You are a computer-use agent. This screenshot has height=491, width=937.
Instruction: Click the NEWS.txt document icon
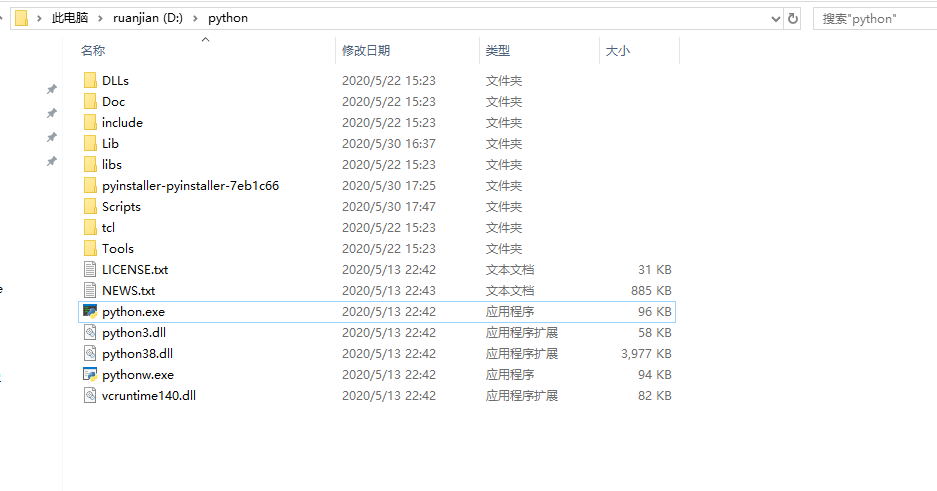[x=90, y=290]
